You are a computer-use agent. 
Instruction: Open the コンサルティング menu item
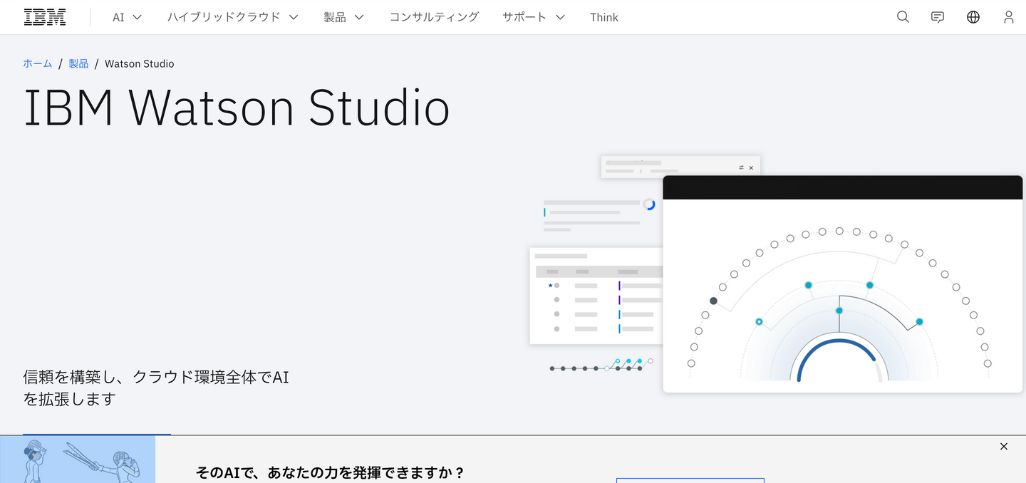coord(434,17)
